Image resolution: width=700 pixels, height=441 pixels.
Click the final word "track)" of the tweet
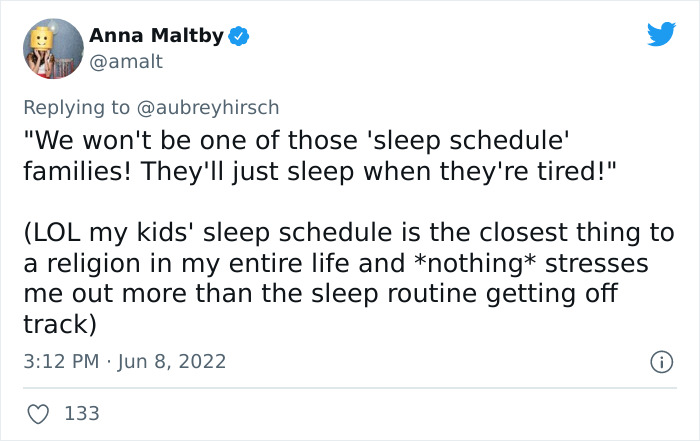[x=58, y=324]
